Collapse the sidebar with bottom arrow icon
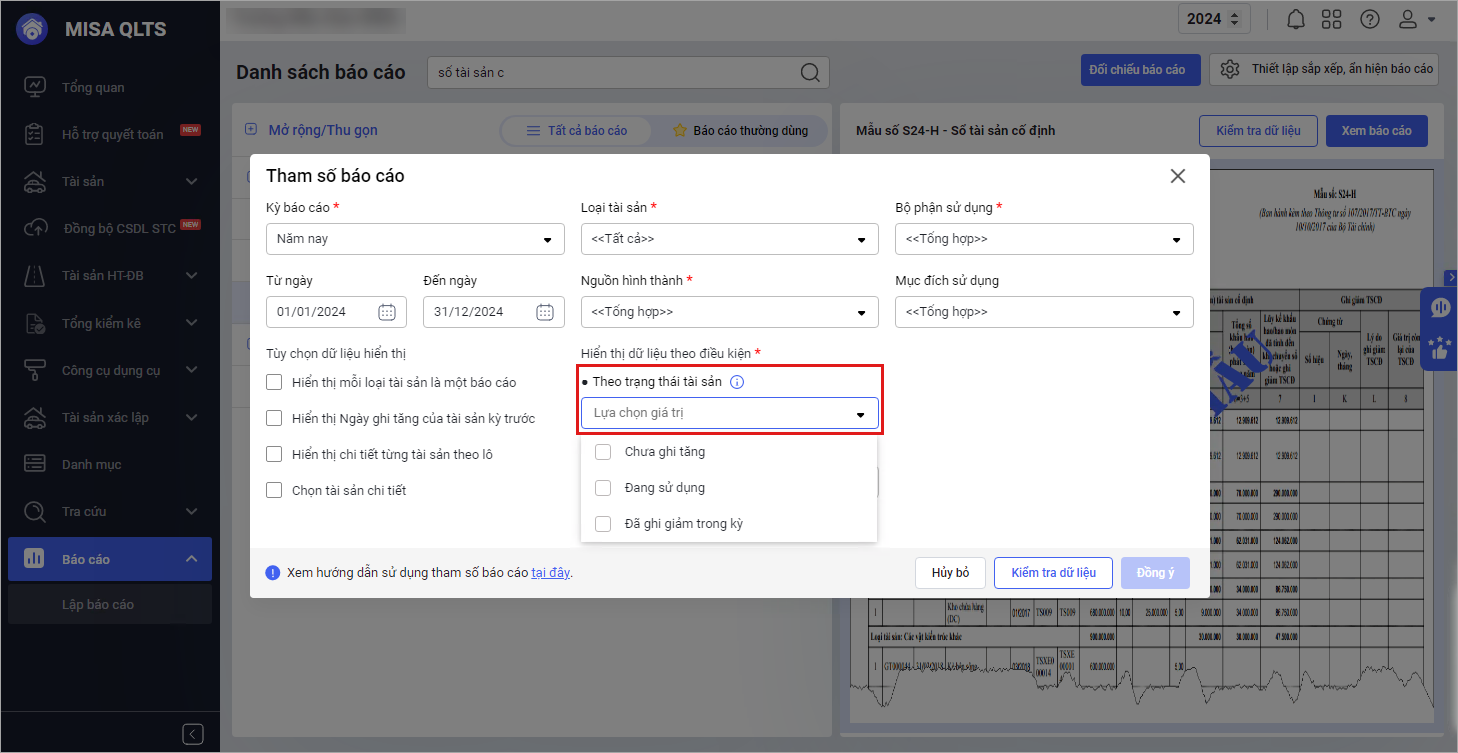The height and width of the screenshot is (753, 1458). coord(194,734)
